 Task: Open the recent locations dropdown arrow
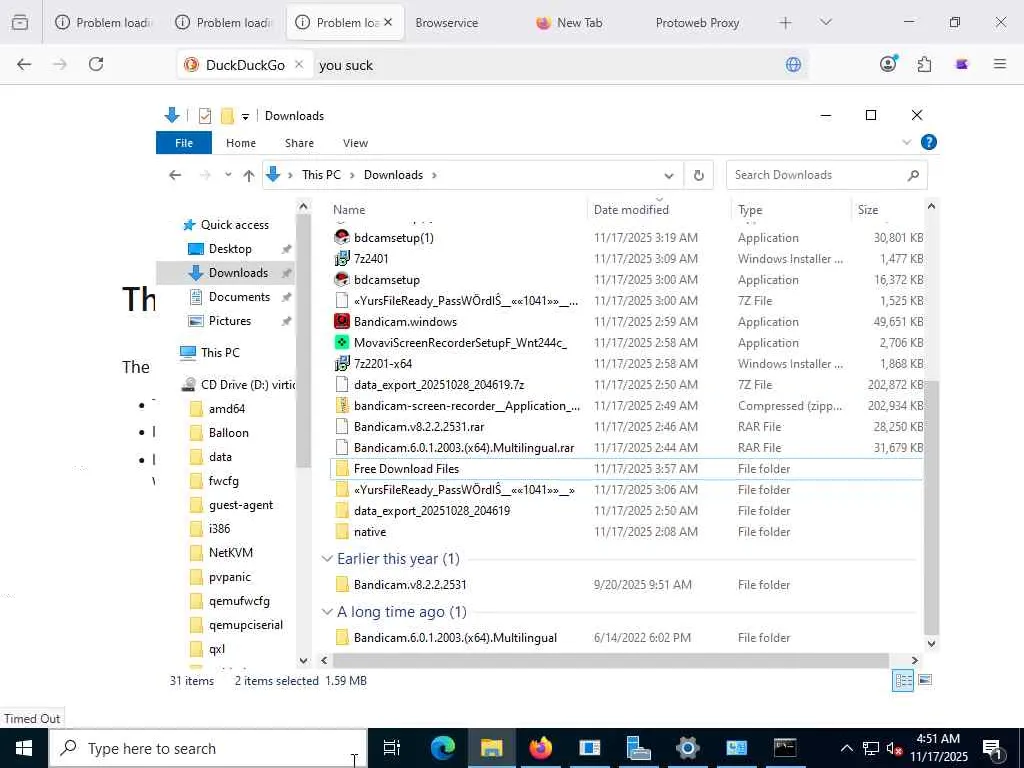(x=228, y=175)
